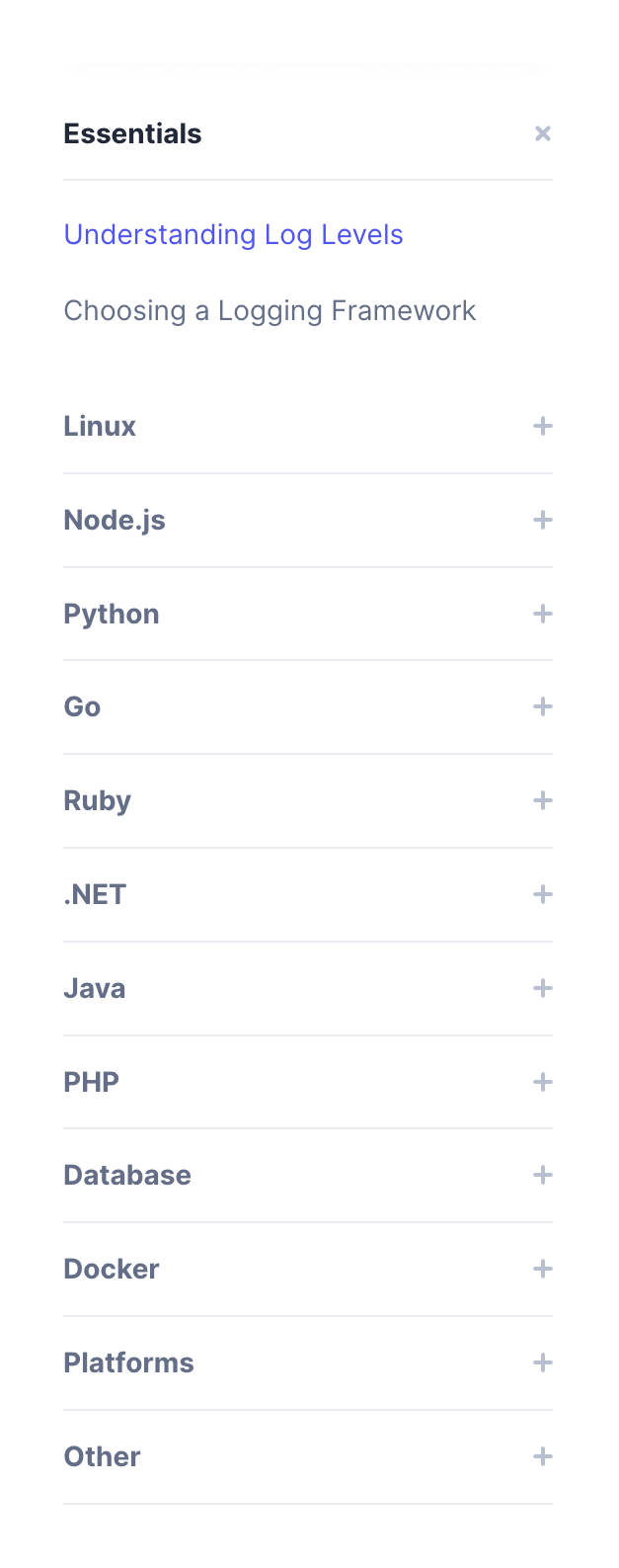
Task: Click the Linux section heading
Action: click(x=99, y=426)
